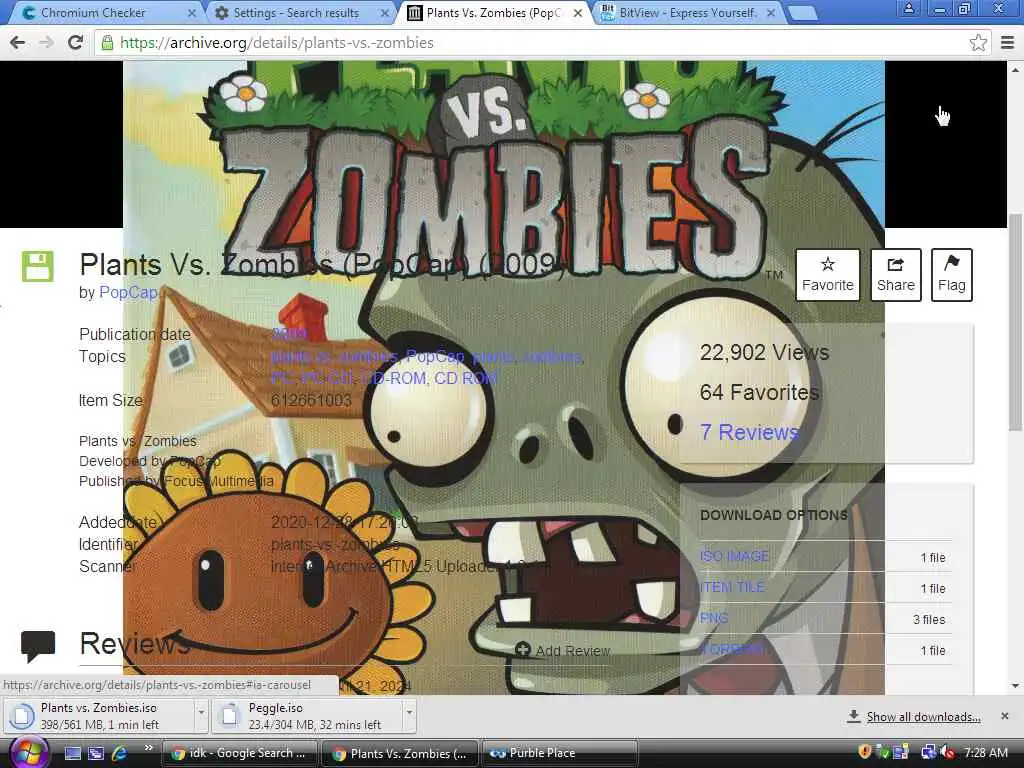This screenshot has height=768, width=1024.
Task: Click Show Desktop in Quick Launch
Action: coord(72,753)
